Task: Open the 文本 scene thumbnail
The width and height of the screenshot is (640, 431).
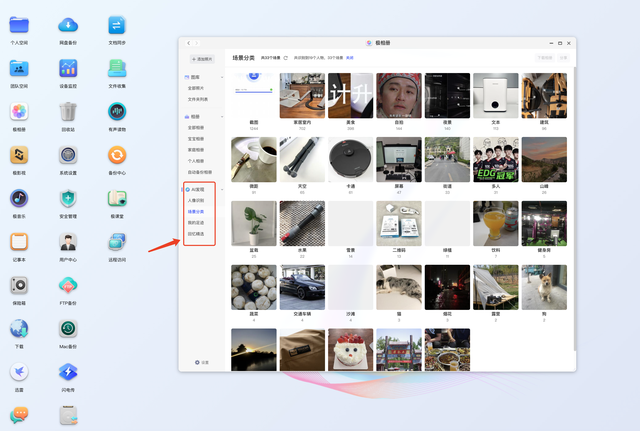Action: tap(496, 96)
